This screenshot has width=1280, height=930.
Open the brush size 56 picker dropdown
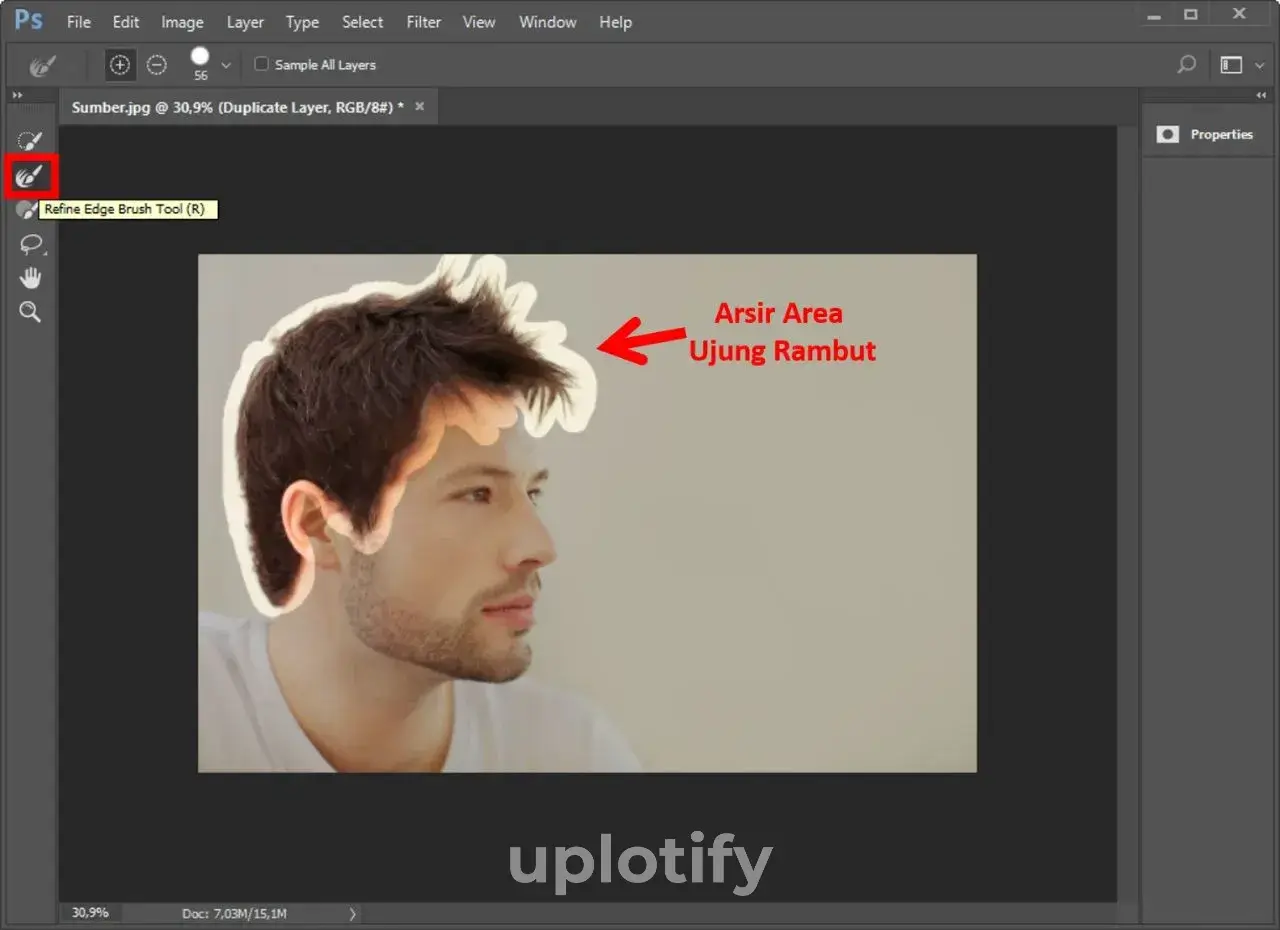click(226, 65)
